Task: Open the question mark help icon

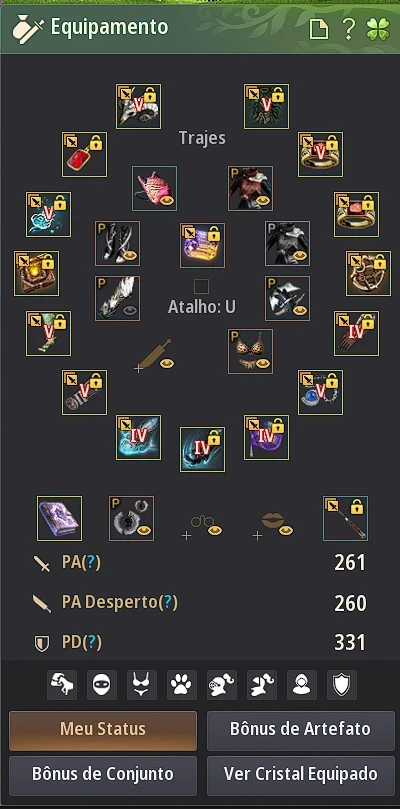Action: click(x=349, y=29)
